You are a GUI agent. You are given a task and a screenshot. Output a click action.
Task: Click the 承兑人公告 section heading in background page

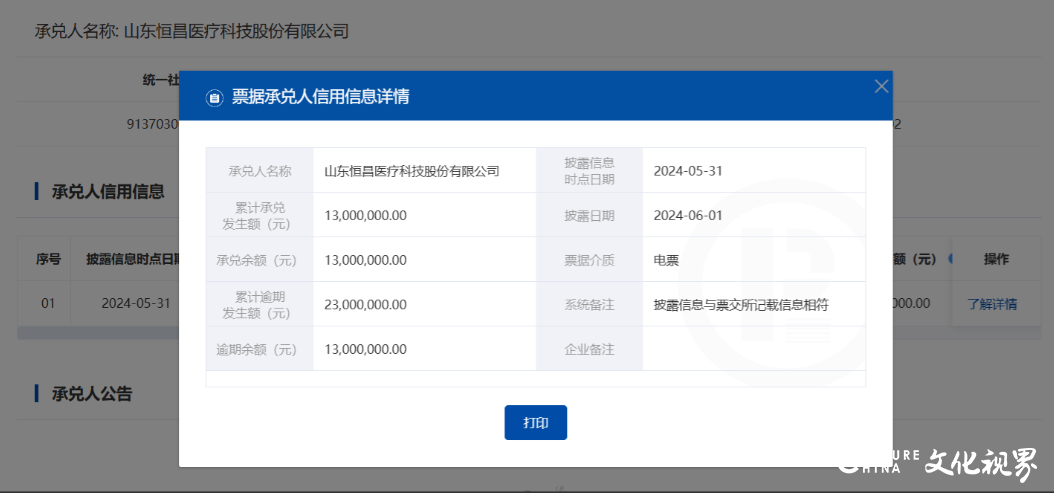(92, 393)
